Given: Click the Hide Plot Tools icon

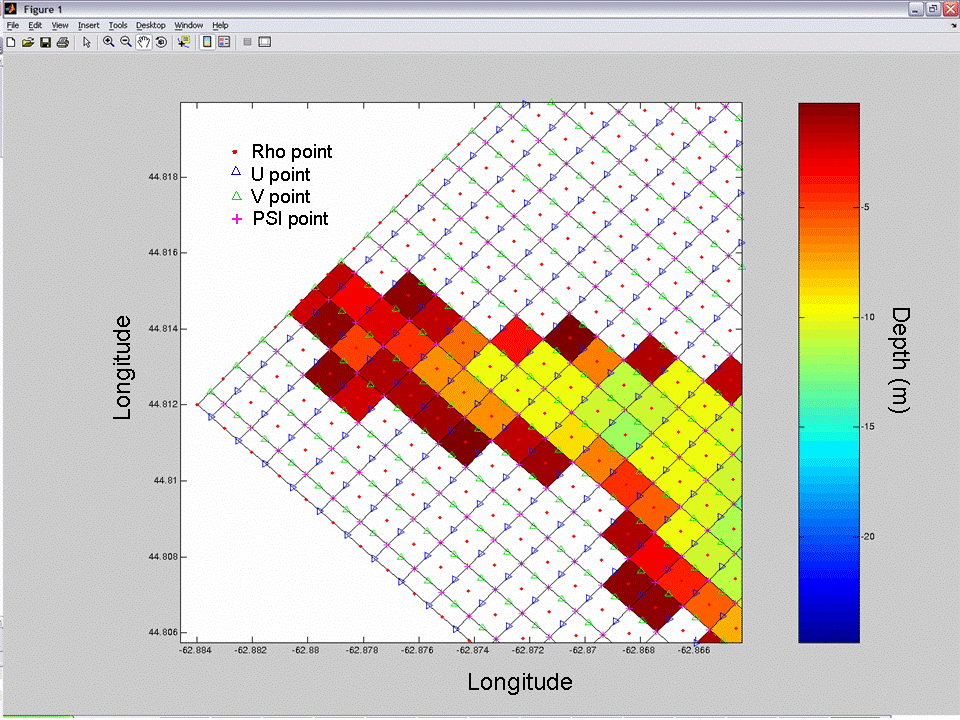Looking at the screenshot, I should tap(247, 42).
